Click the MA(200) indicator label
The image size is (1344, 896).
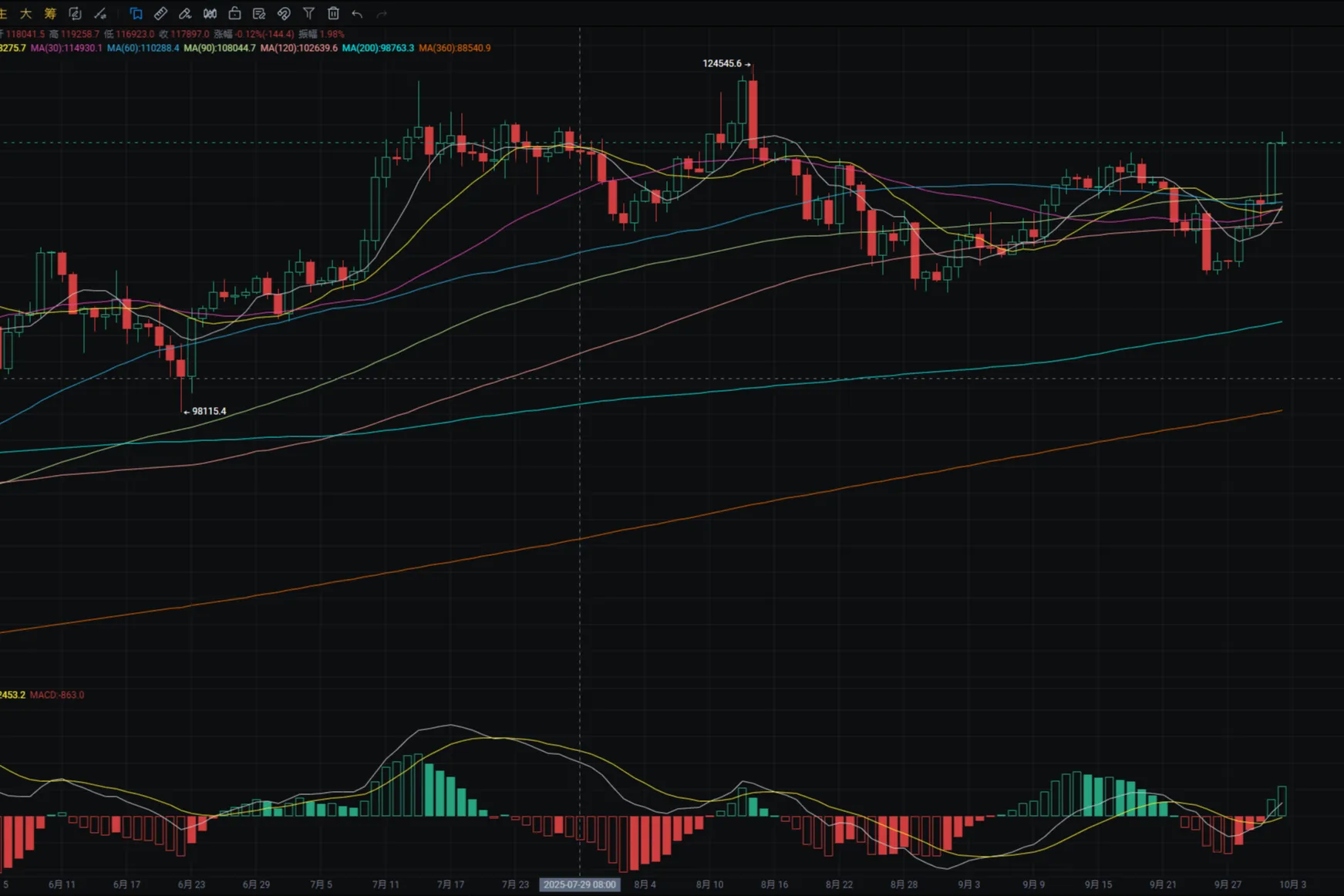pyautogui.click(x=378, y=48)
